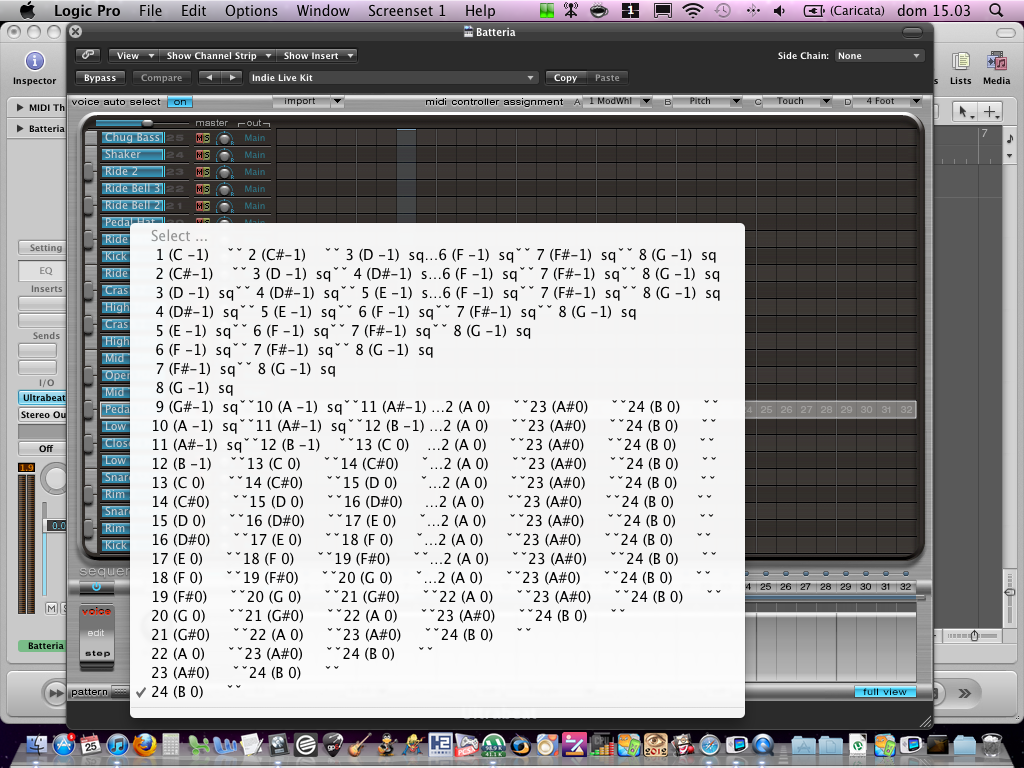Open Safari compass icon in Dock
Image resolution: width=1024 pixels, height=768 pixels.
(709, 744)
